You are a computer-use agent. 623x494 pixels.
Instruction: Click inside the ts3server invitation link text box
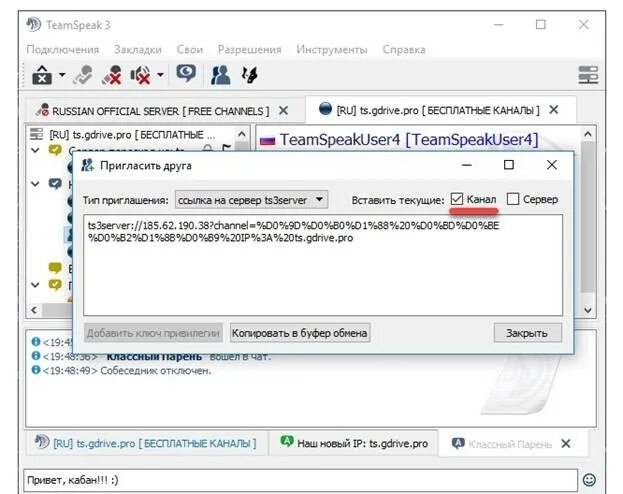[323, 265]
